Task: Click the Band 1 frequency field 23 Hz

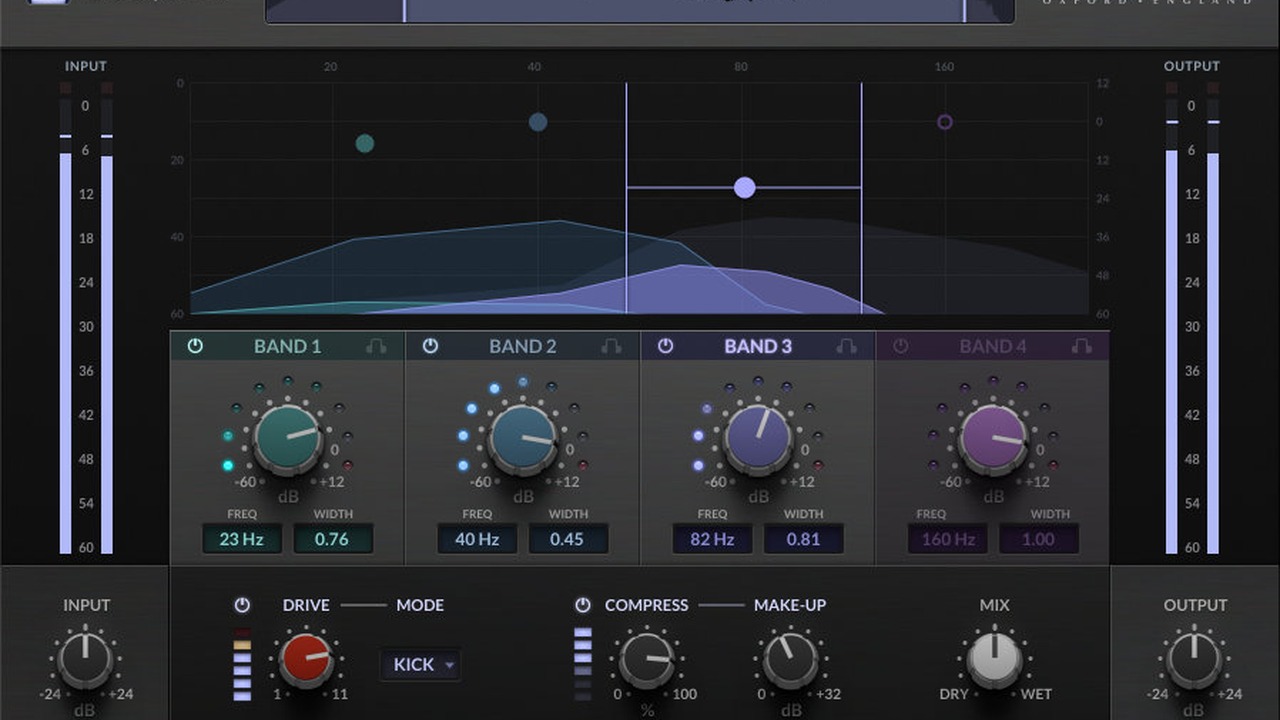Action: click(242, 539)
